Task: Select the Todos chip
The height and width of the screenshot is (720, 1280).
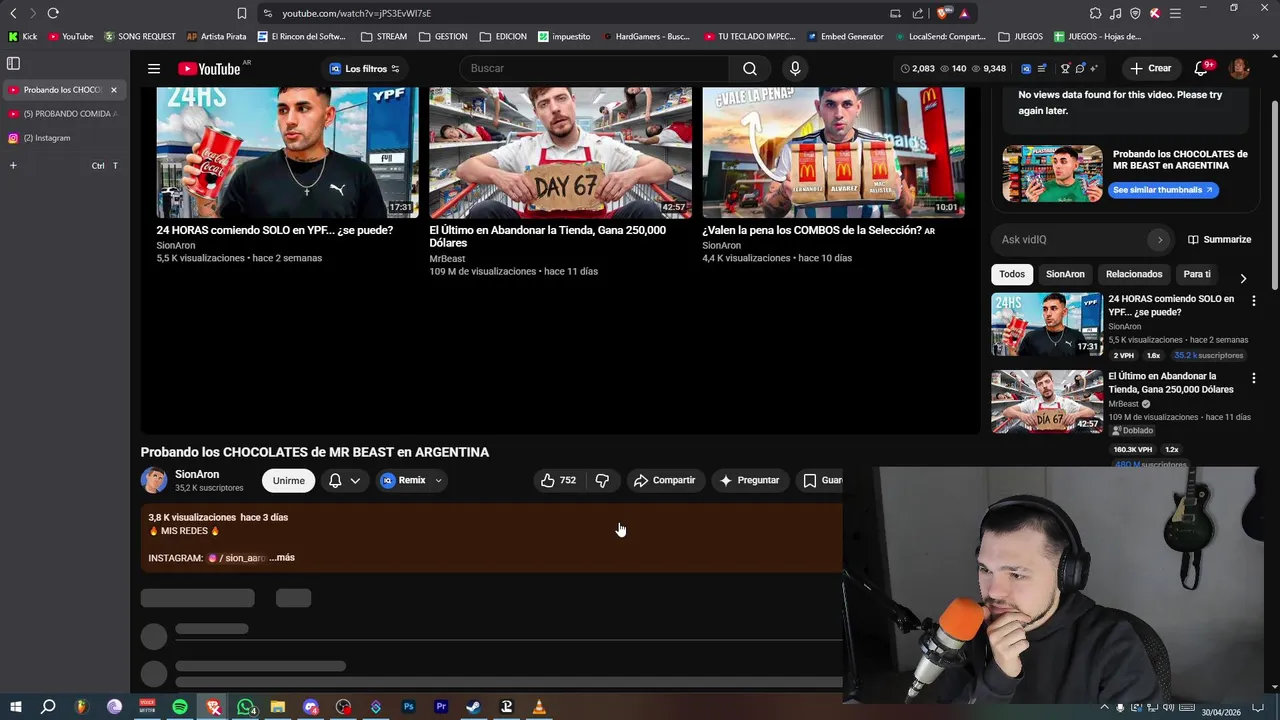Action: 1012,274
